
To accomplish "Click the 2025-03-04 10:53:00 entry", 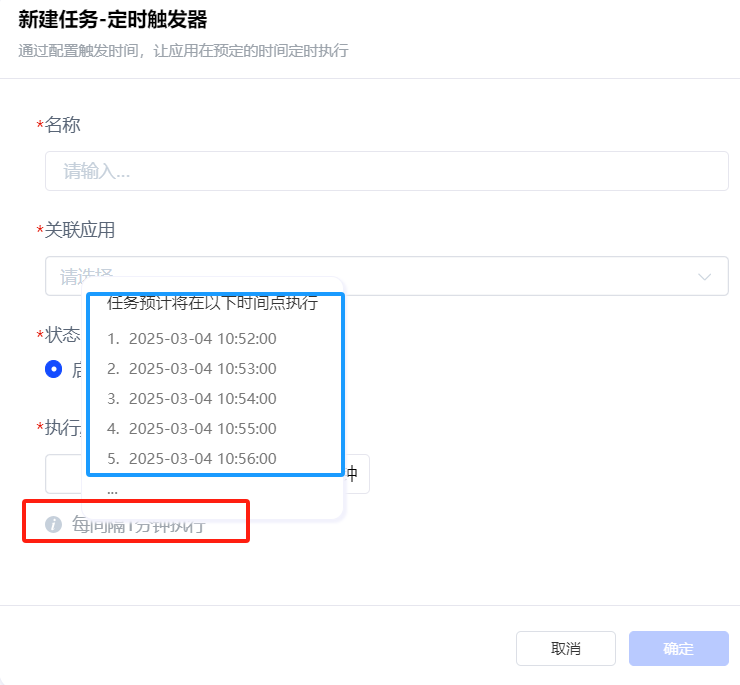I will coord(202,369).
